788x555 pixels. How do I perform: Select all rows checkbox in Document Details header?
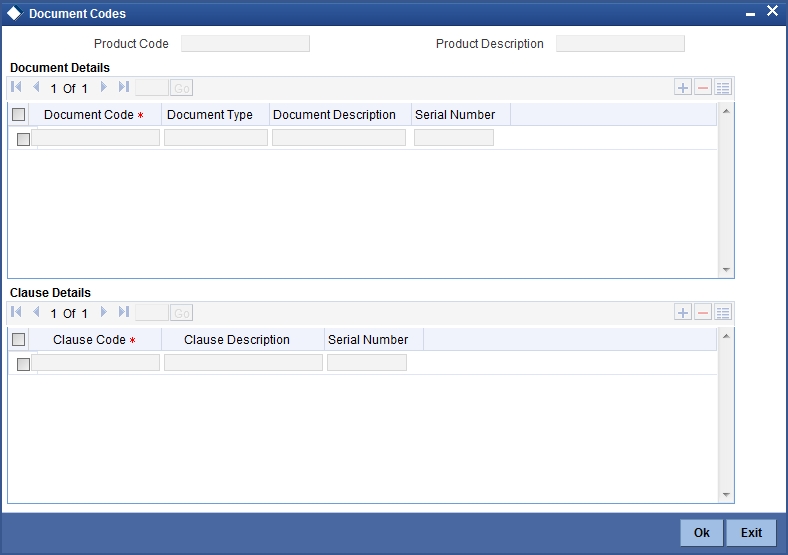pyautogui.click(x=19, y=115)
